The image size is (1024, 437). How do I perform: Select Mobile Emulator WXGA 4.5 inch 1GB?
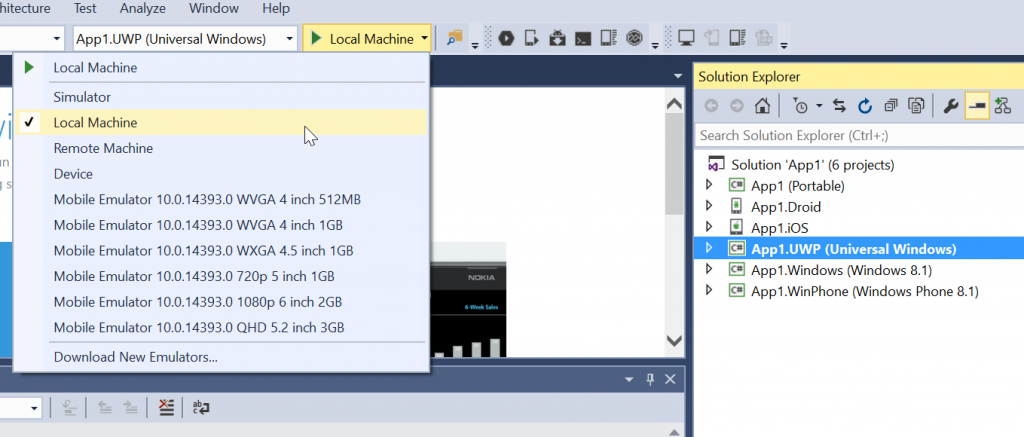(x=221, y=250)
